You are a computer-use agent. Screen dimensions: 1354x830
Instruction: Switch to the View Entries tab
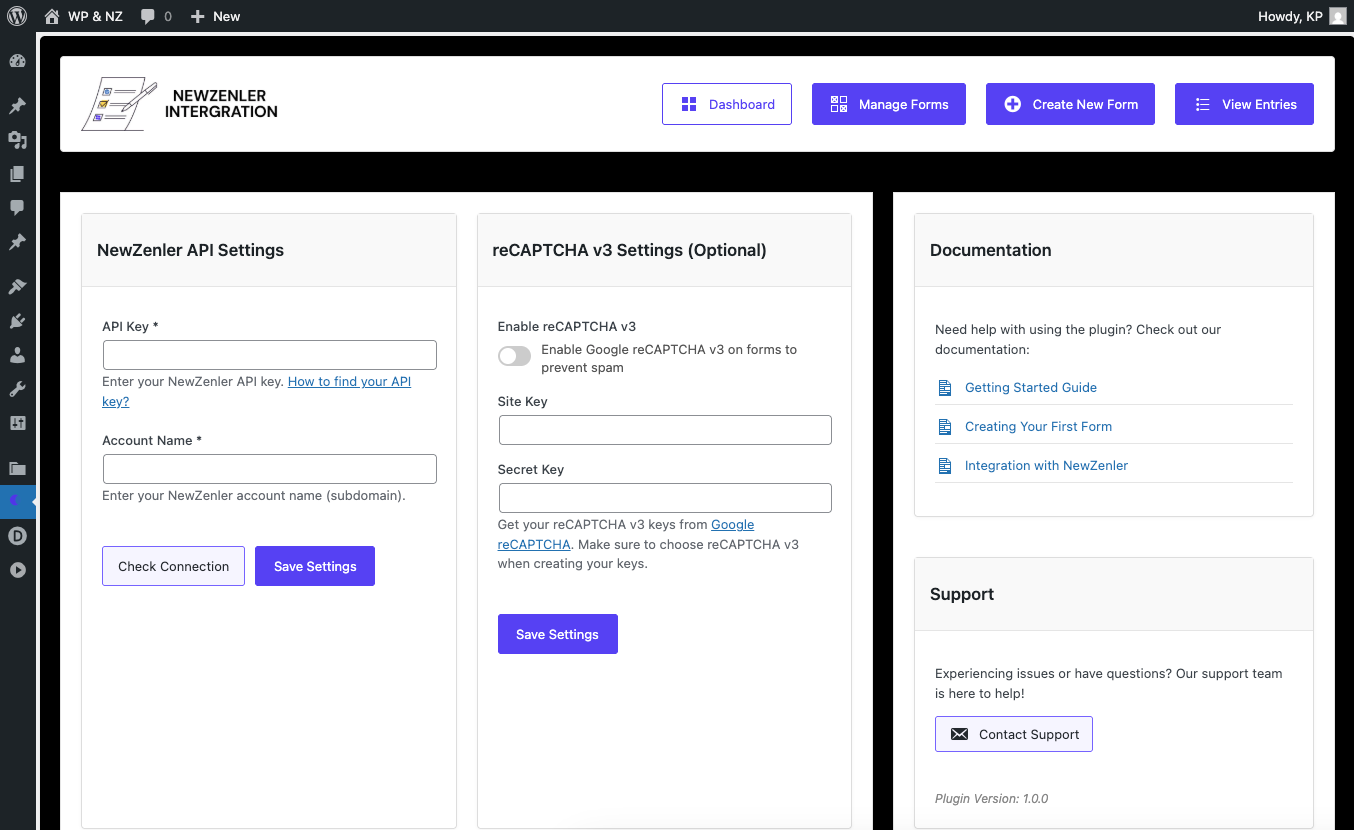(x=1244, y=104)
